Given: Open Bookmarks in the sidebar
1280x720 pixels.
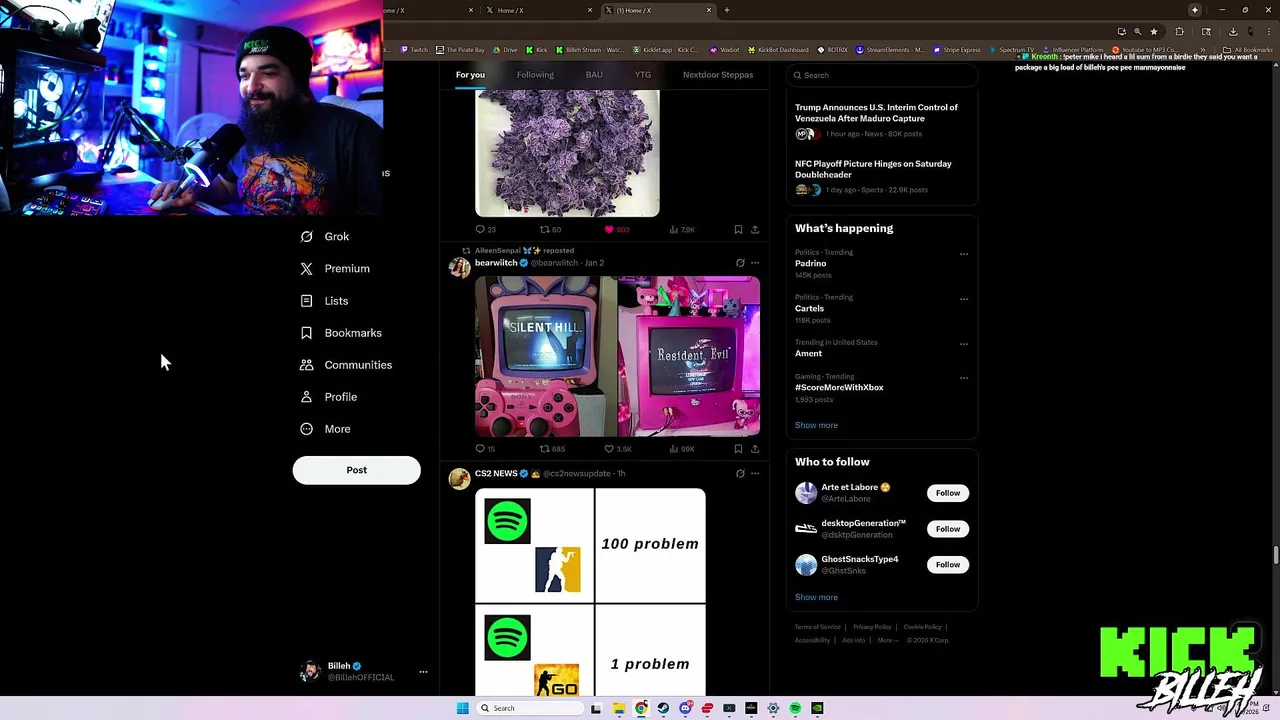Looking at the screenshot, I should point(341,333).
